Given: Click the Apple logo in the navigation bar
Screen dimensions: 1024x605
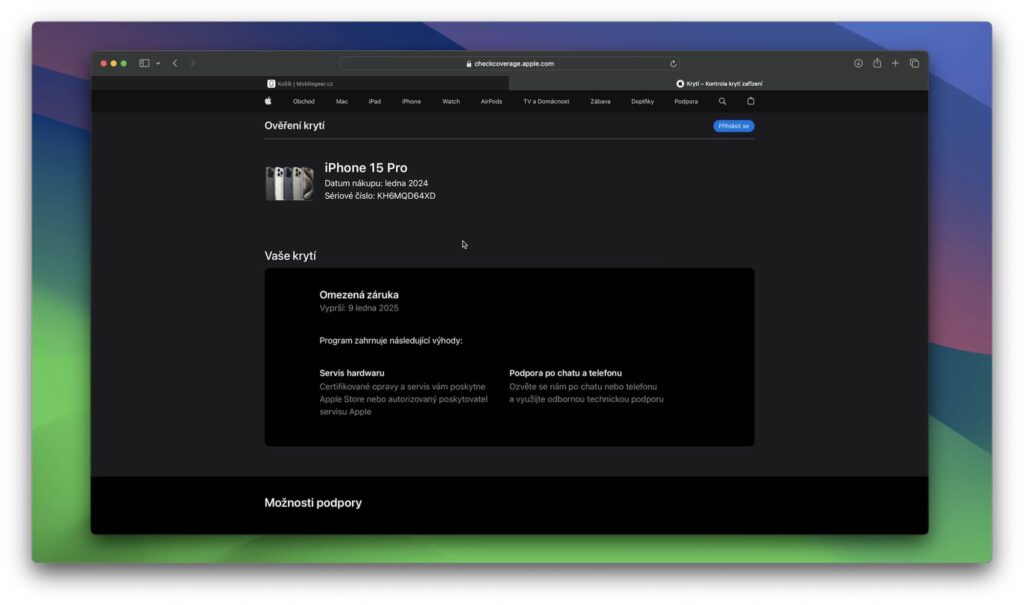Looking at the screenshot, I should pyautogui.click(x=268, y=101).
